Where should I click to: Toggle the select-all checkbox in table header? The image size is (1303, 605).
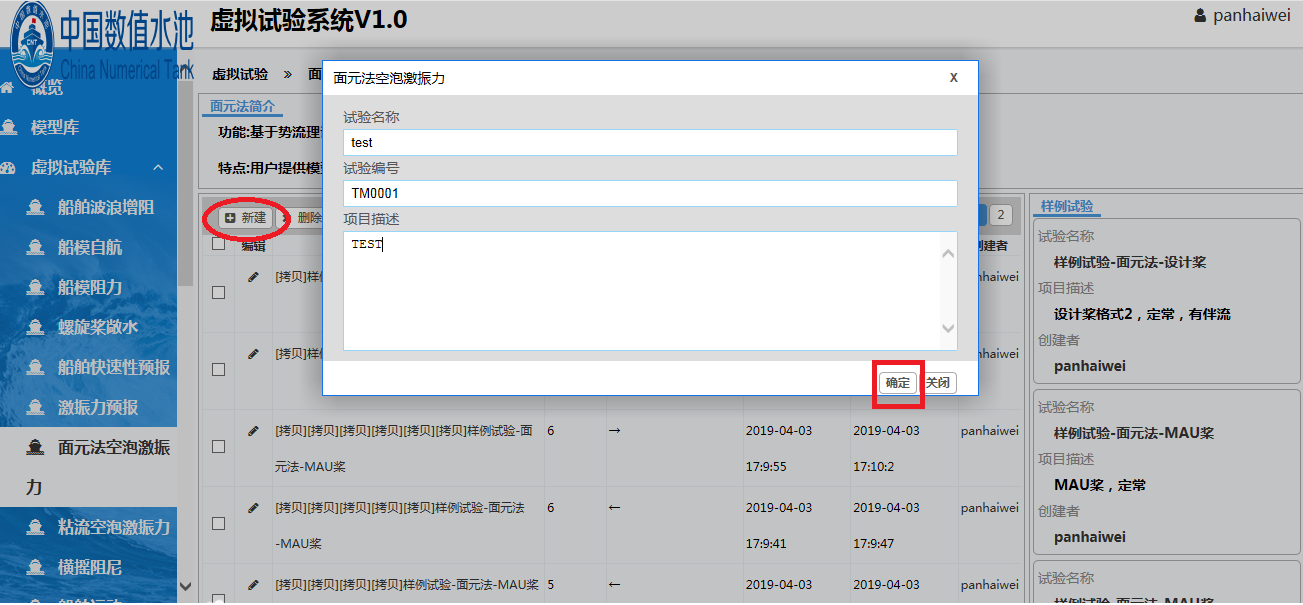219,244
